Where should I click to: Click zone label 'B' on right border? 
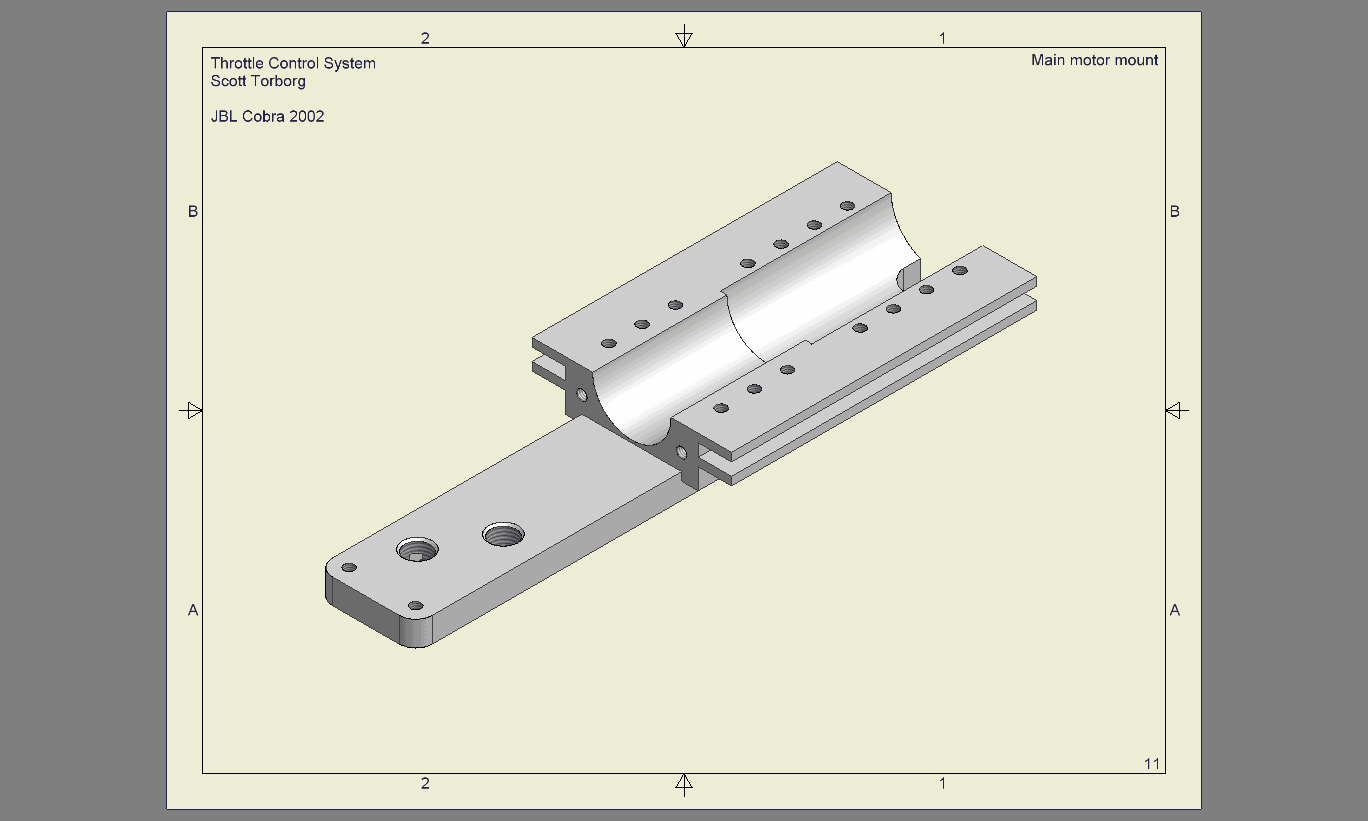point(1174,211)
